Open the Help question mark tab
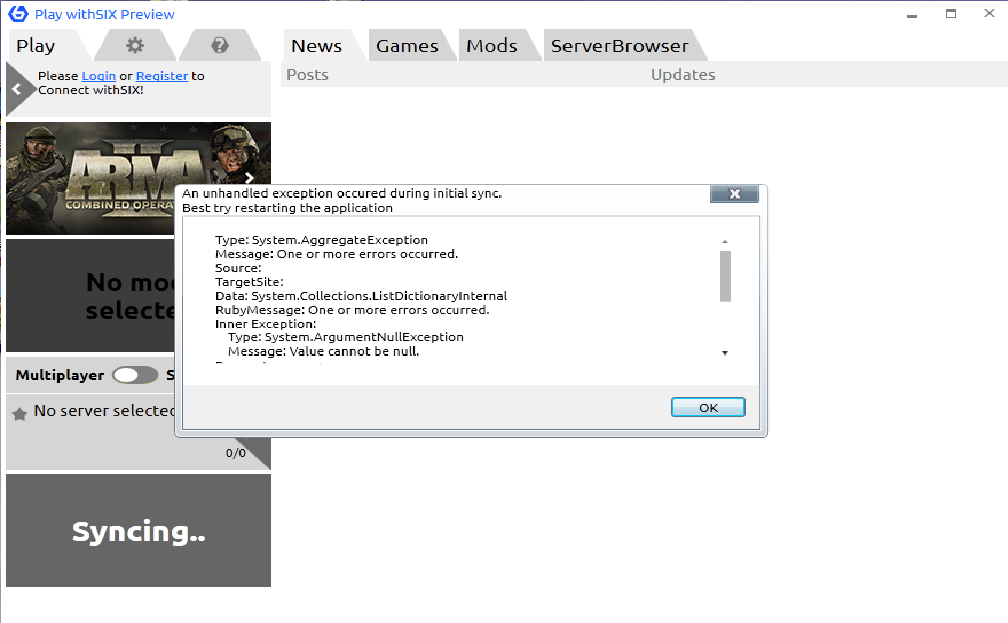 tap(220, 46)
